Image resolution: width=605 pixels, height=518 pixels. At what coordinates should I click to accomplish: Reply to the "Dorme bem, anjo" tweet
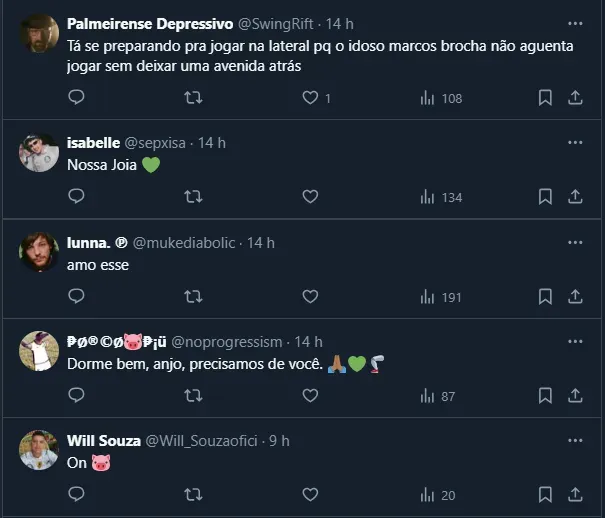coord(76,396)
